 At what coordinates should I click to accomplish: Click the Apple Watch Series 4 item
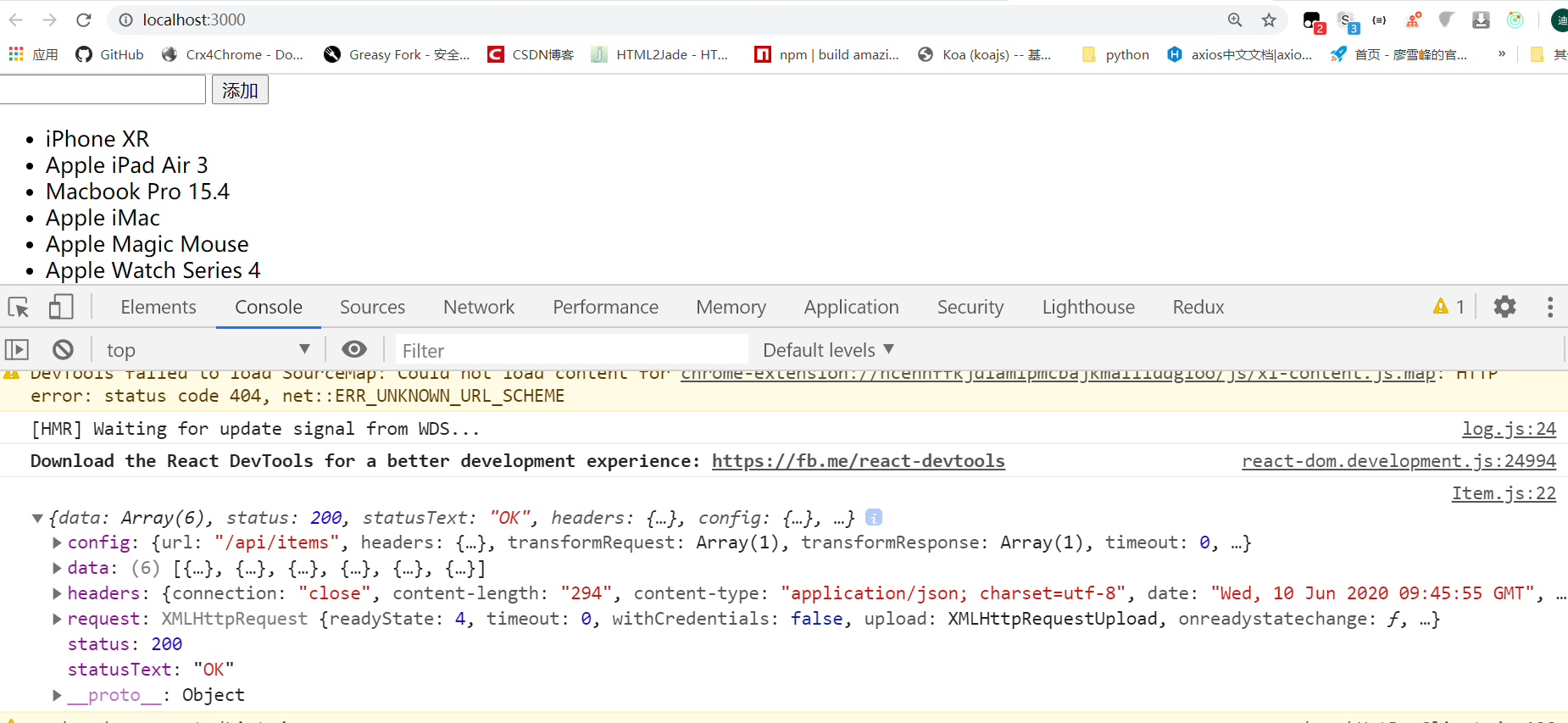pos(153,270)
